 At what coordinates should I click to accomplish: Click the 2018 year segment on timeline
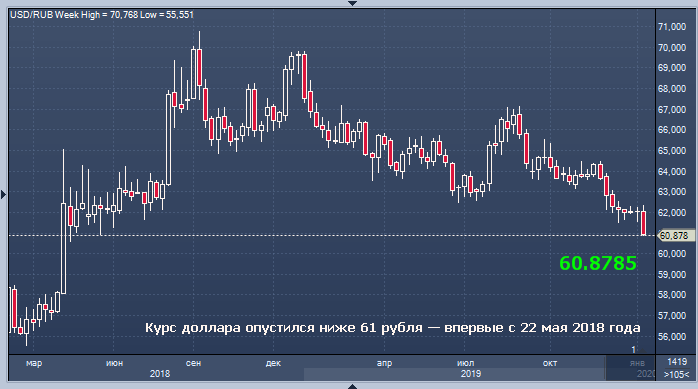(x=160, y=374)
